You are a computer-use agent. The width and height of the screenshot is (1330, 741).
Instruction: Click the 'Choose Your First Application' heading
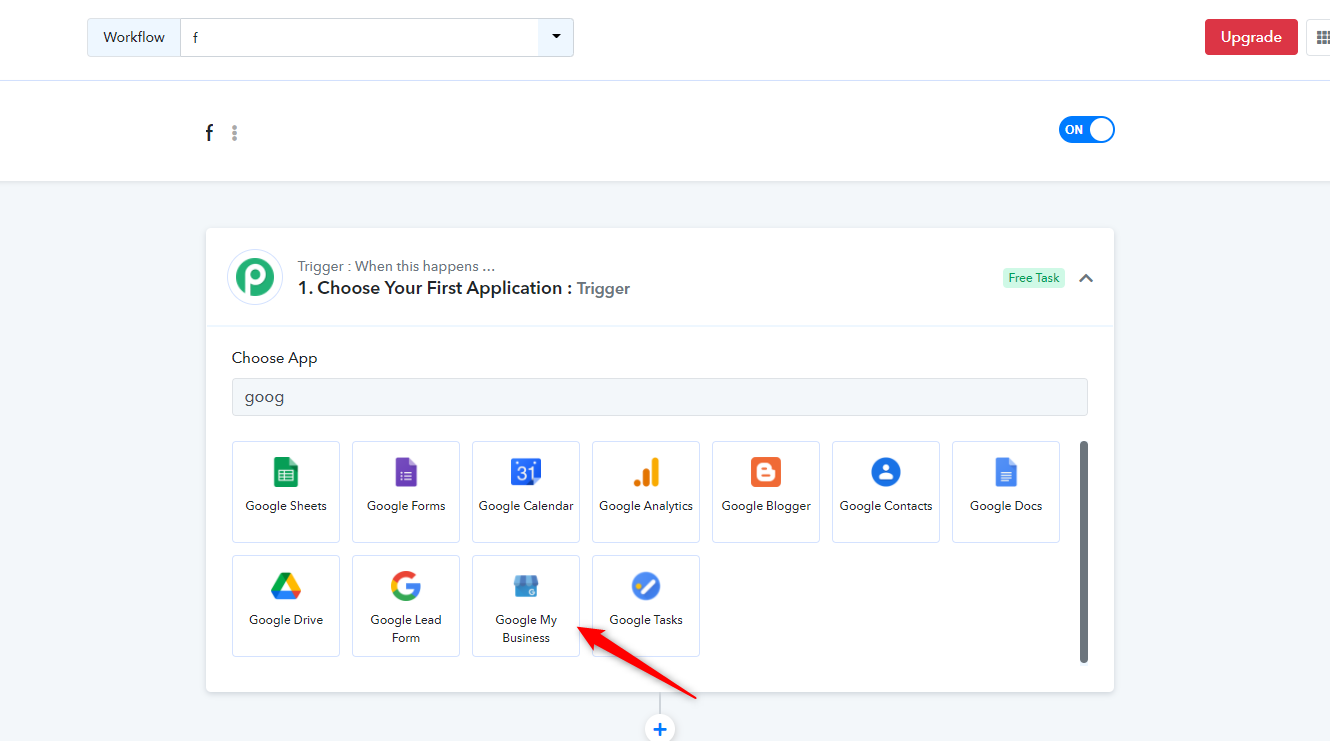[464, 288]
